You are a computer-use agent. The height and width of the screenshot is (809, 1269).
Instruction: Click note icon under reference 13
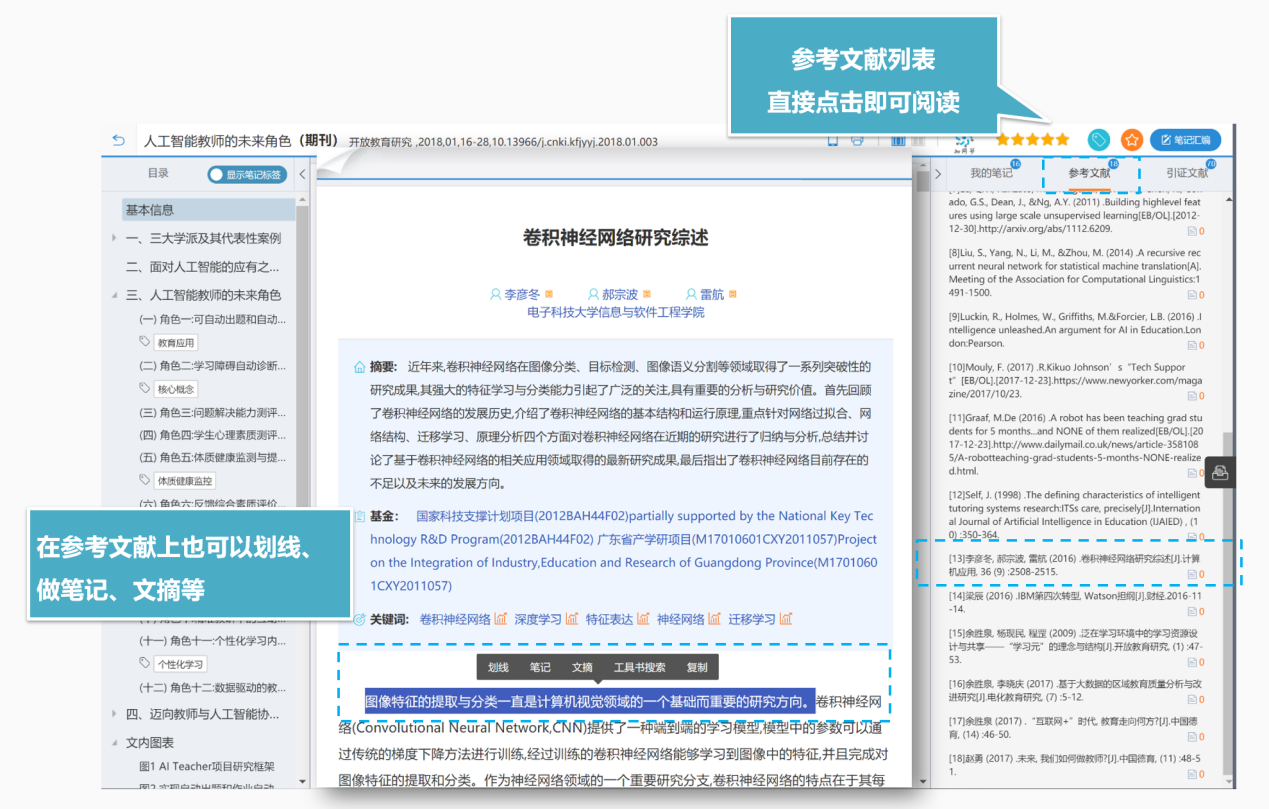(x=1191, y=574)
